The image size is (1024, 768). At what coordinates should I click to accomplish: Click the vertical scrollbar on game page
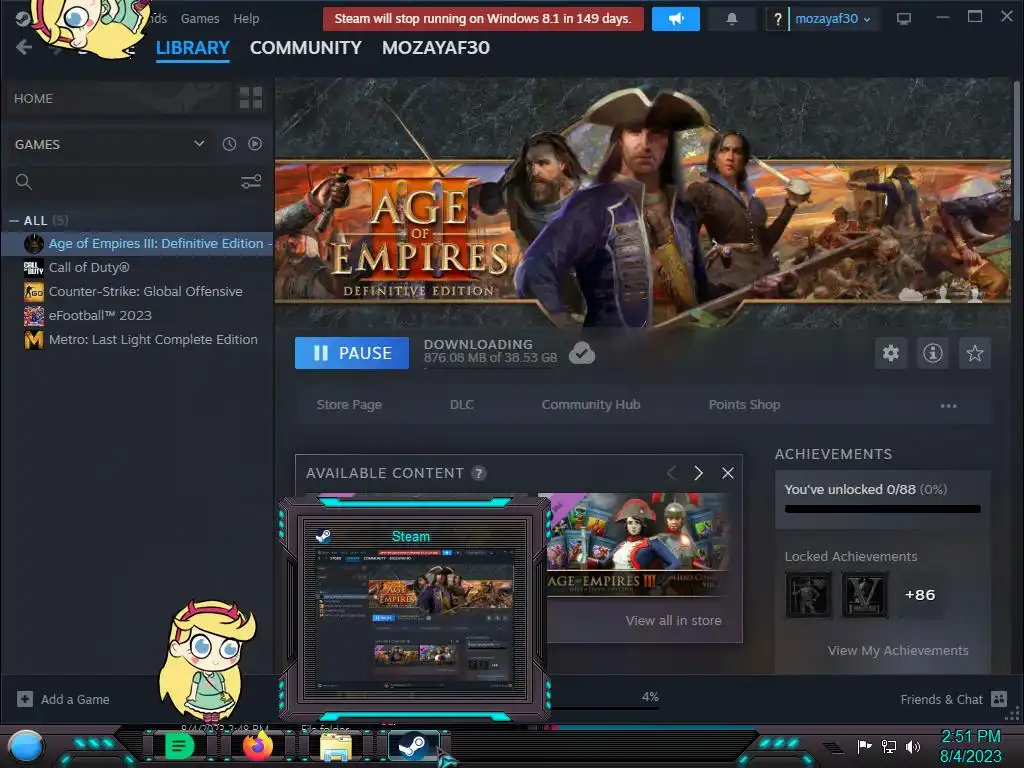[x=1017, y=150]
